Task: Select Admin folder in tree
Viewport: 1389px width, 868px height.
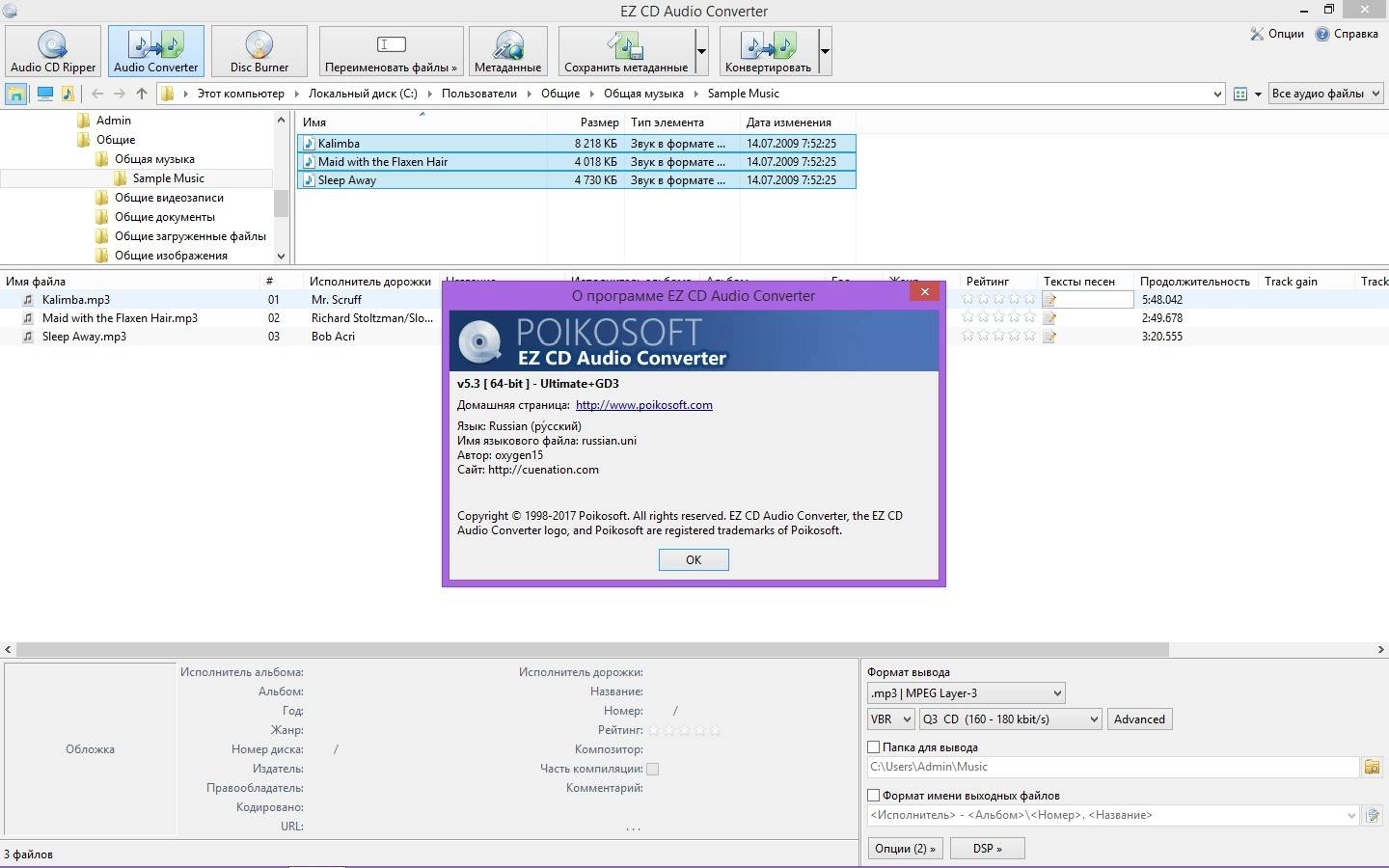Action: click(x=114, y=121)
